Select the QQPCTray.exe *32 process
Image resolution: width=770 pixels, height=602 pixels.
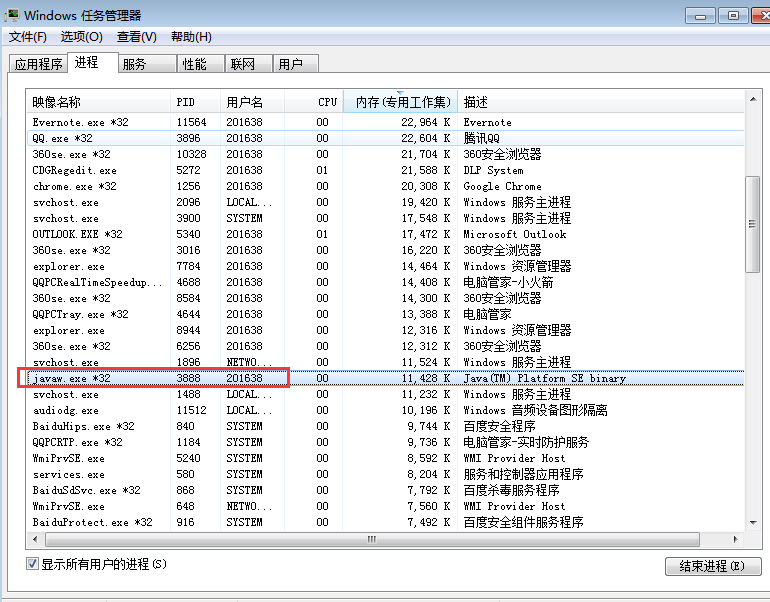coord(385,314)
